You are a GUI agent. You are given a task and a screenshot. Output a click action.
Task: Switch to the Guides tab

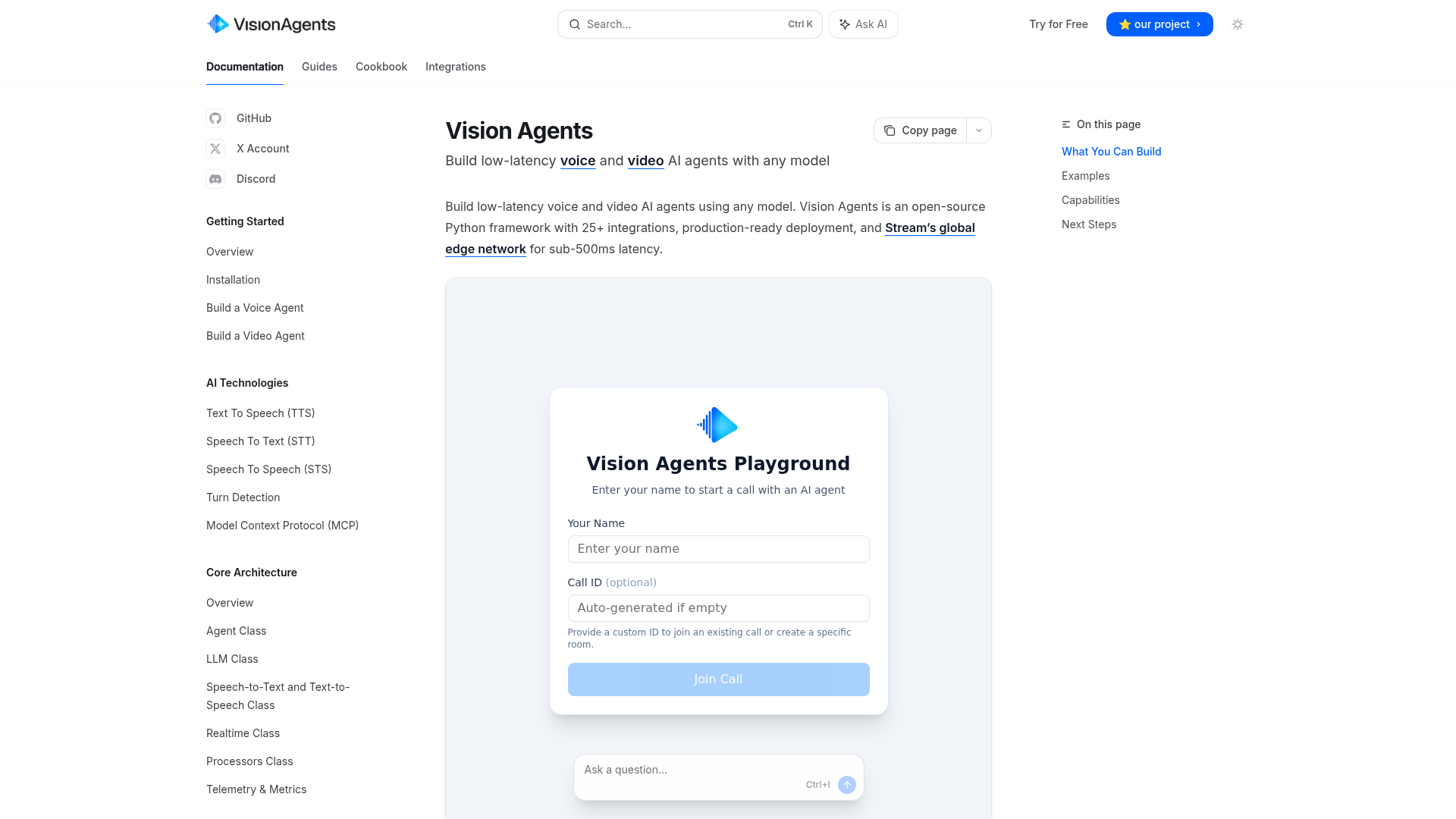(x=319, y=67)
